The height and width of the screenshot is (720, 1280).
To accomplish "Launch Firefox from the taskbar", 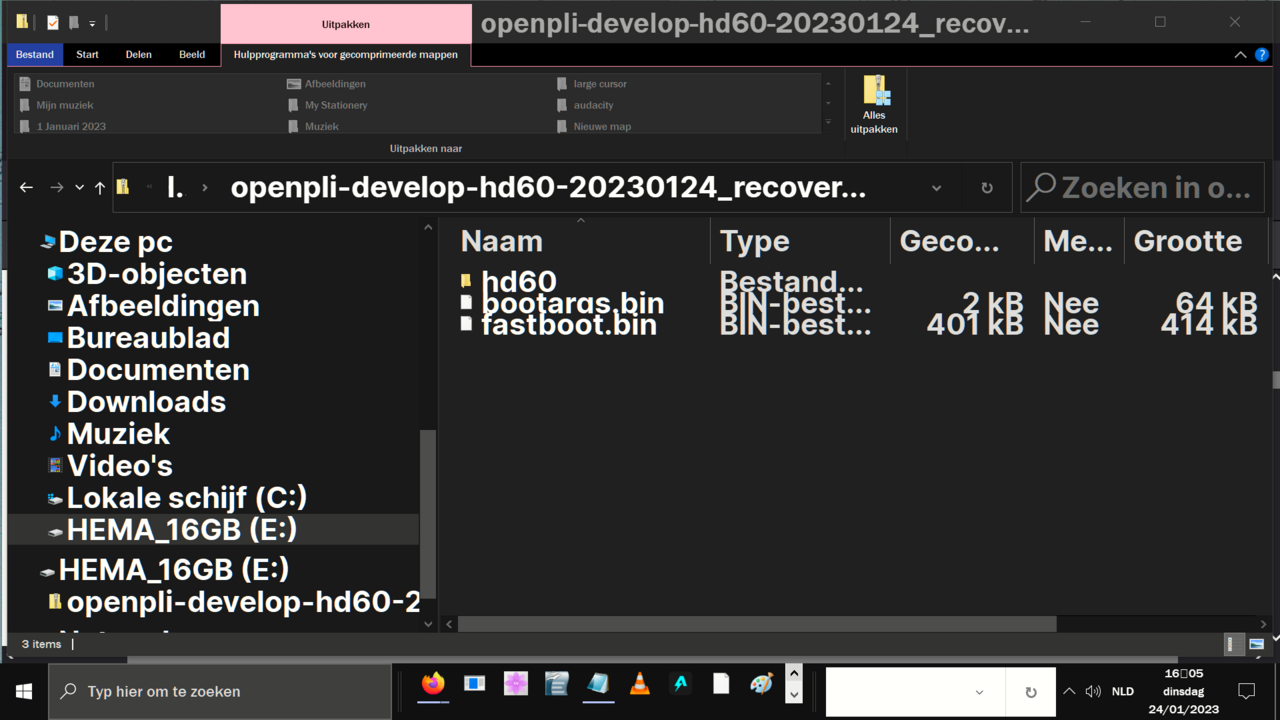I will click(432, 684).
